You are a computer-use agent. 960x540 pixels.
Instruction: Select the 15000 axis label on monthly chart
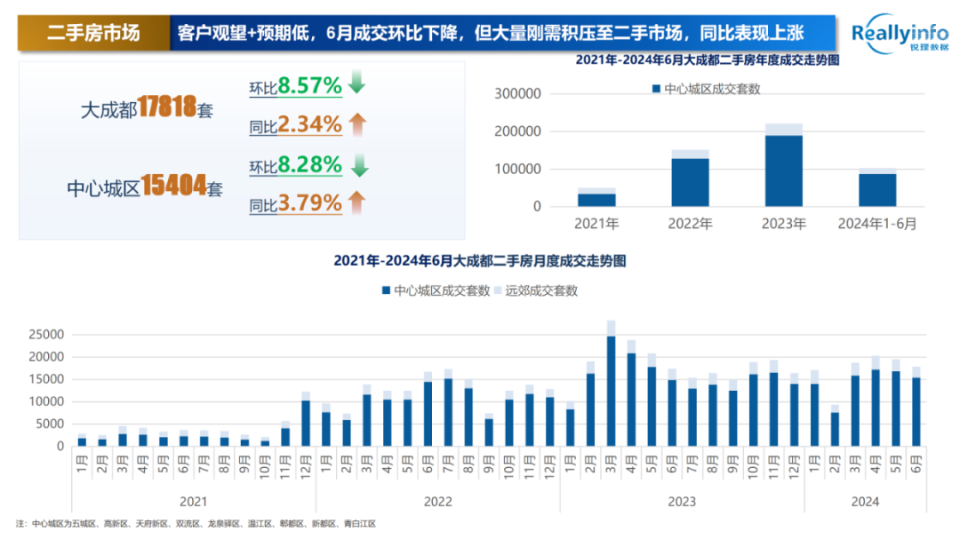[46, 379]
